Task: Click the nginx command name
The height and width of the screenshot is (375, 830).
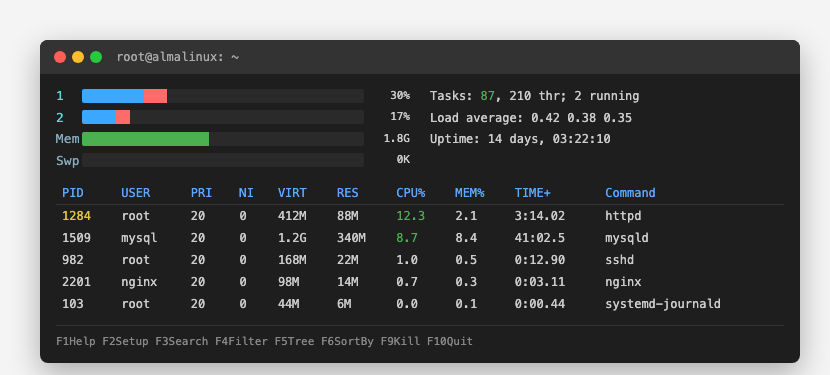Action: (624, 282)
